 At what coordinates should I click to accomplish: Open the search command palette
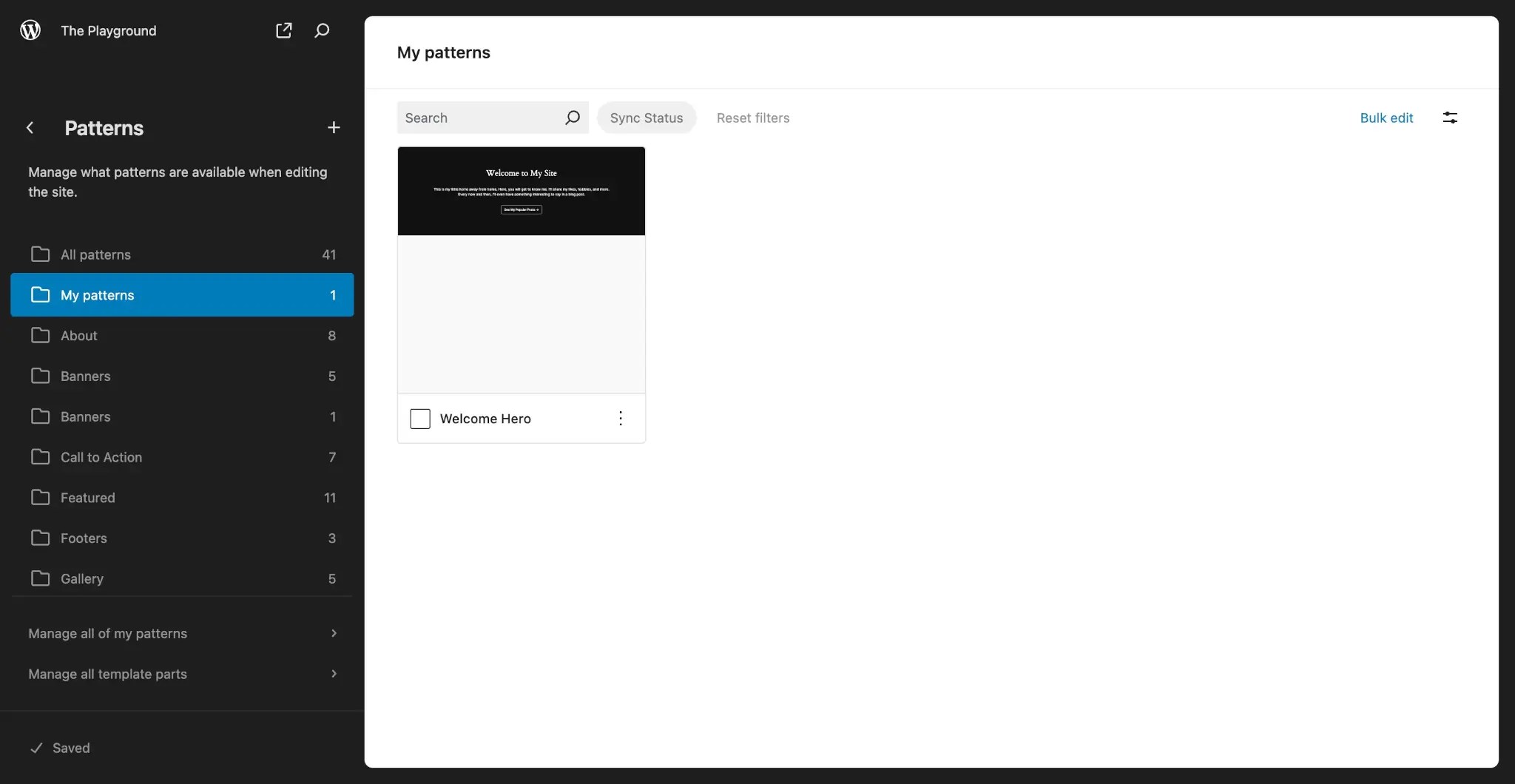click(323, 30)
